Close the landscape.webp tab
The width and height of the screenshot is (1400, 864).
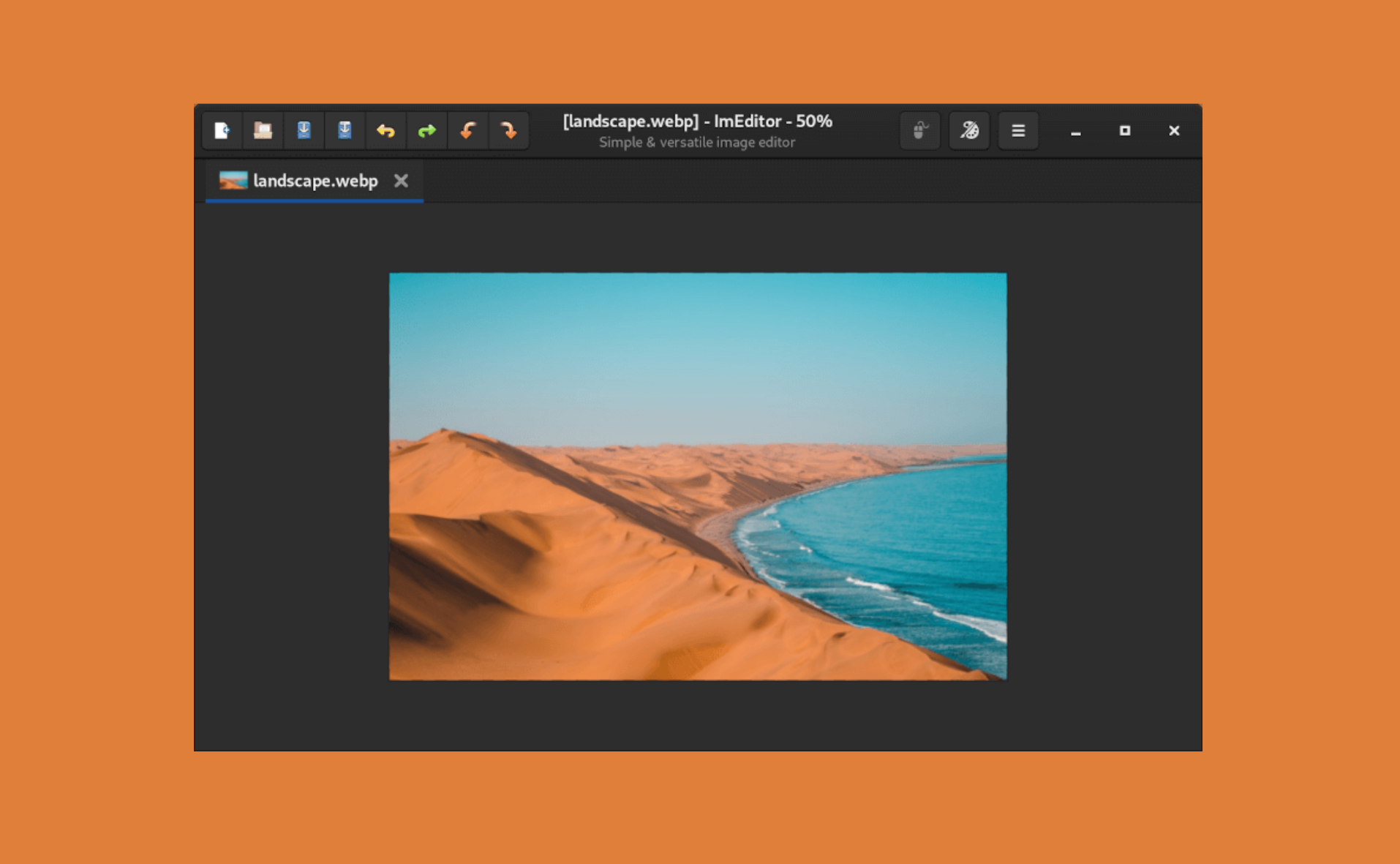401,181
